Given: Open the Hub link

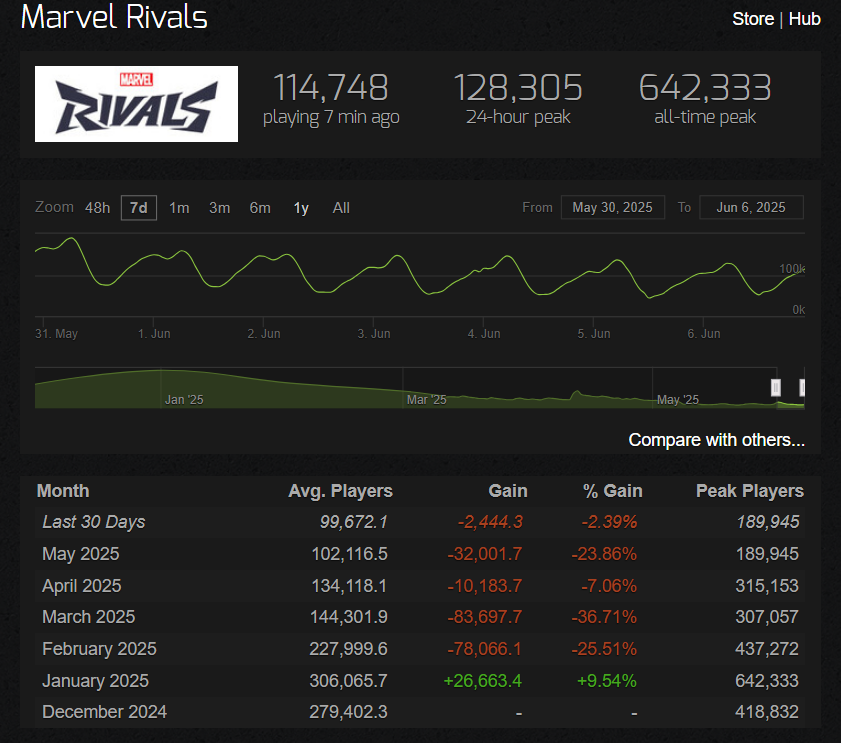Looking at the screenshot, I should [x=804, y=19].
